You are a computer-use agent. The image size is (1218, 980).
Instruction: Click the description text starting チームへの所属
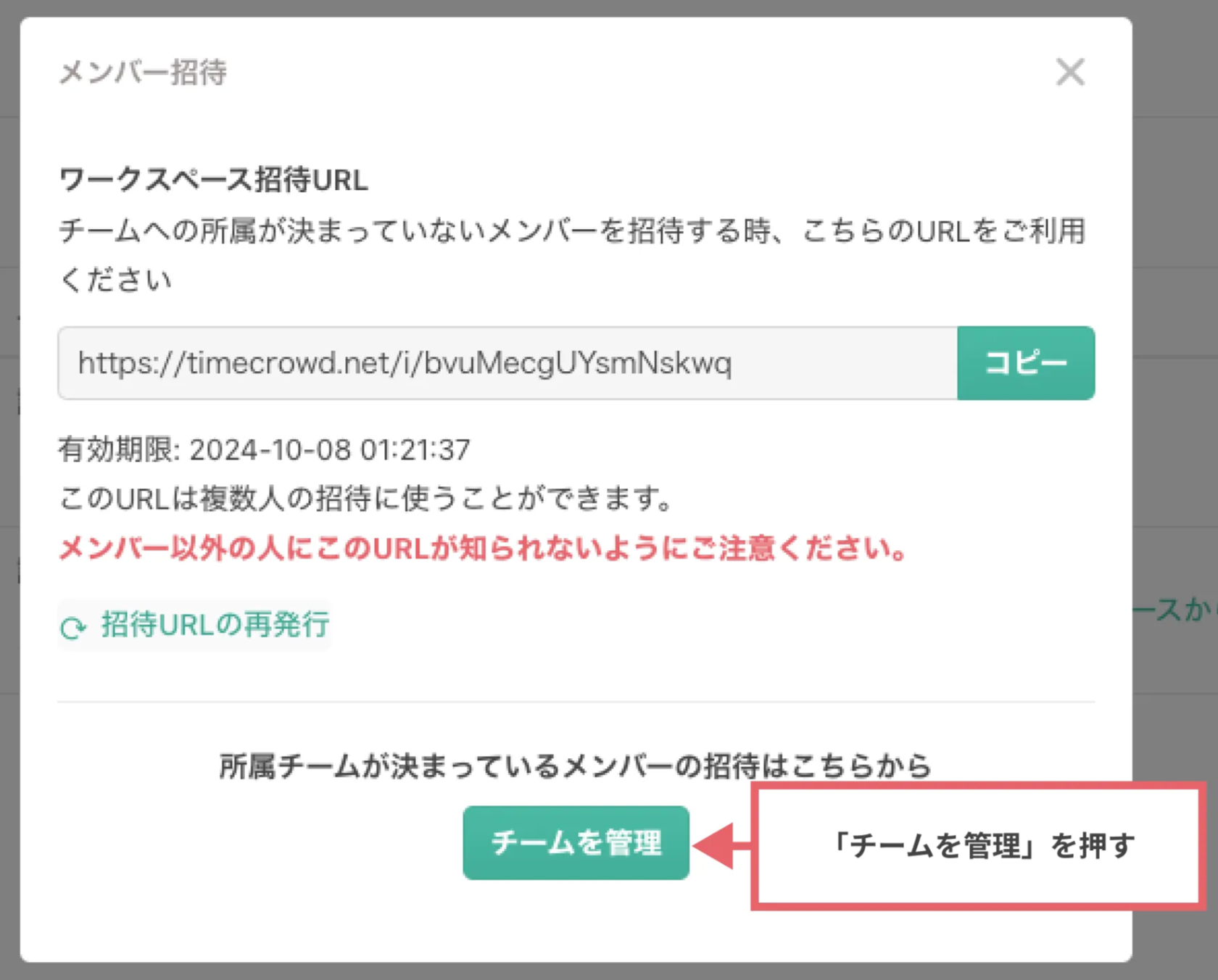(x=571, y=232)
